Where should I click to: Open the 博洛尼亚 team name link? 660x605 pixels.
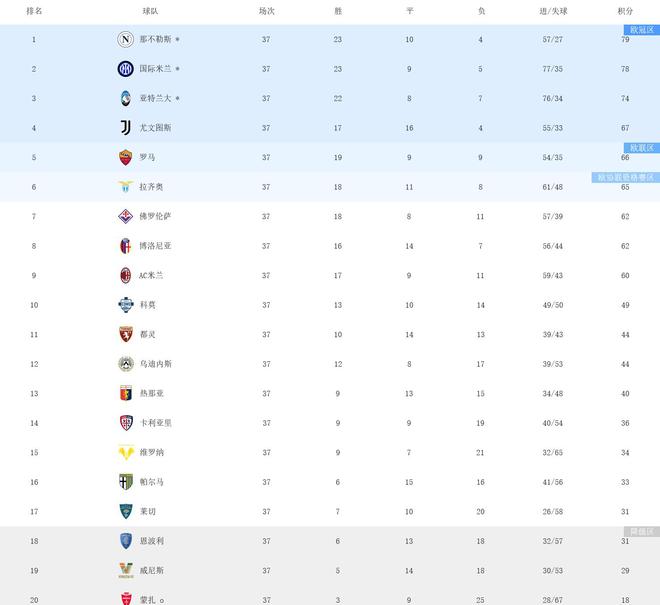[x=155, y=246]
